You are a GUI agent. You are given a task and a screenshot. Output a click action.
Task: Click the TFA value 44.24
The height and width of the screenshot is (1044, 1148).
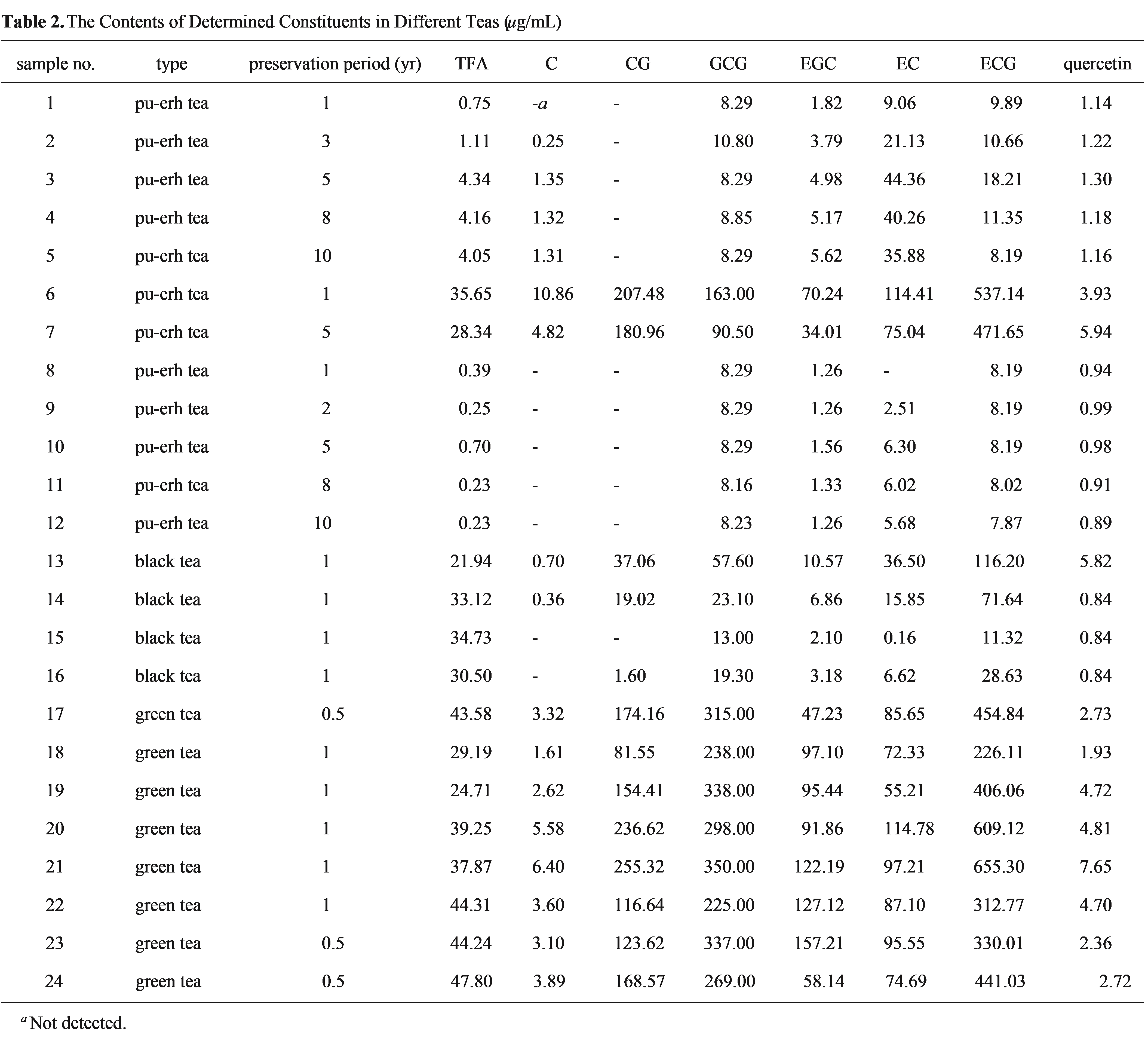click(x=471, y=943)
